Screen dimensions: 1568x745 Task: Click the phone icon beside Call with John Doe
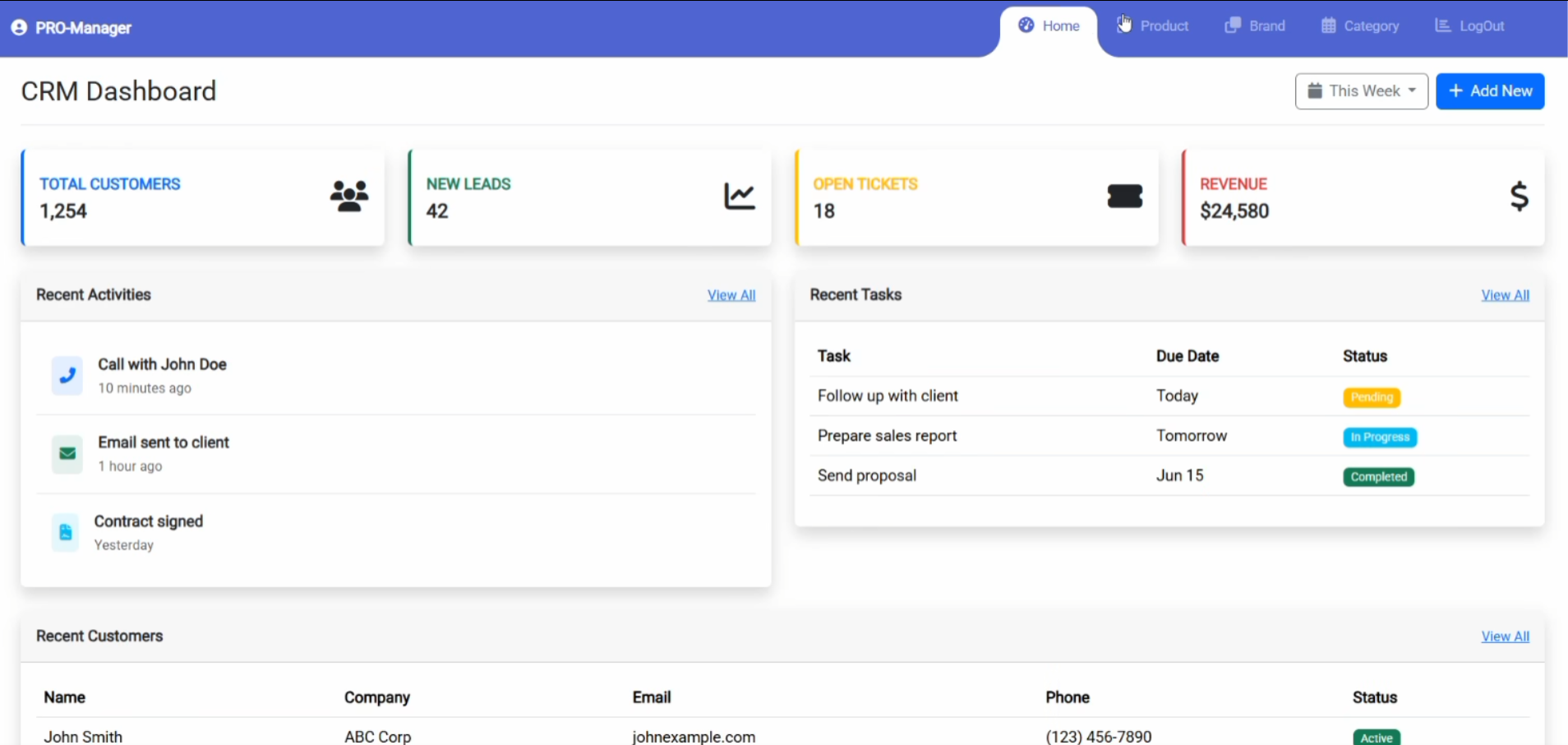tap(67, 376)
